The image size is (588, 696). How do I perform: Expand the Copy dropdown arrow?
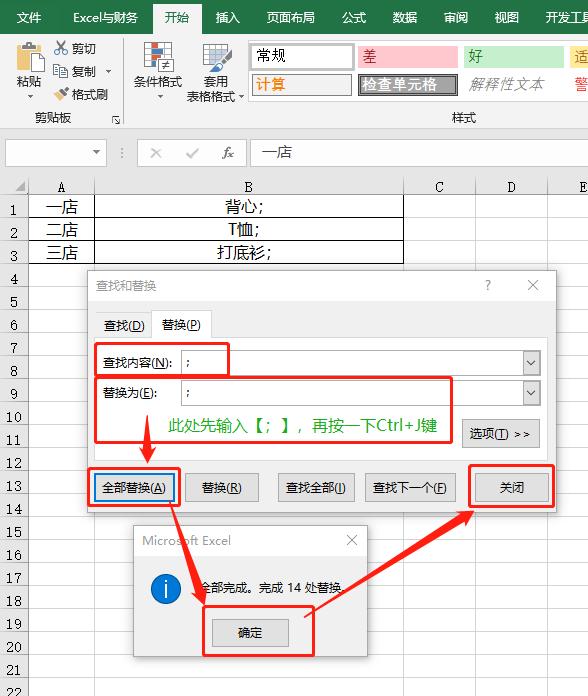coord(109,71)
